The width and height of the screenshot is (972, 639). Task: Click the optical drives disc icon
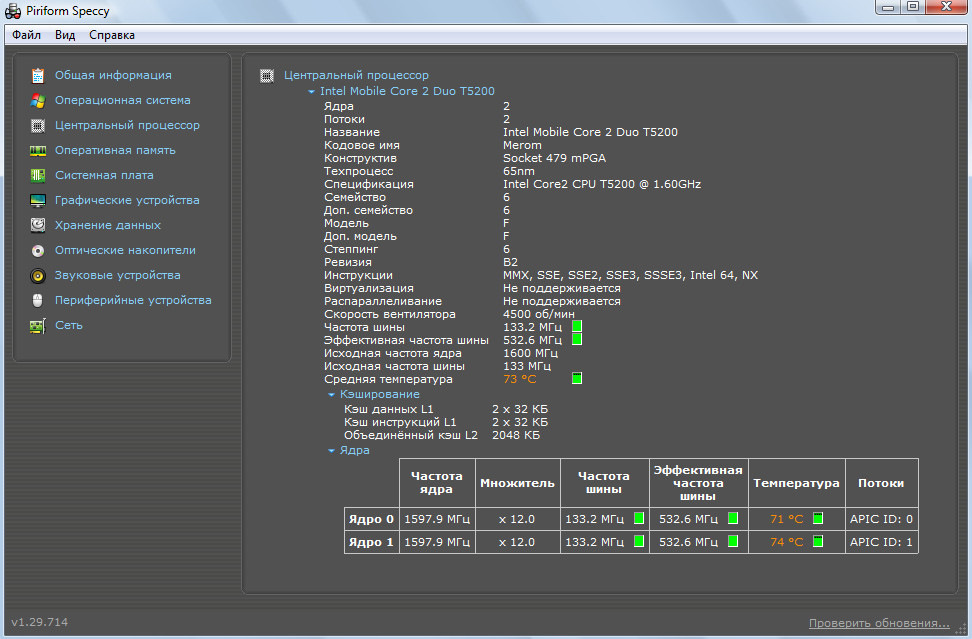pyautogui.click(x=38, y=250)
